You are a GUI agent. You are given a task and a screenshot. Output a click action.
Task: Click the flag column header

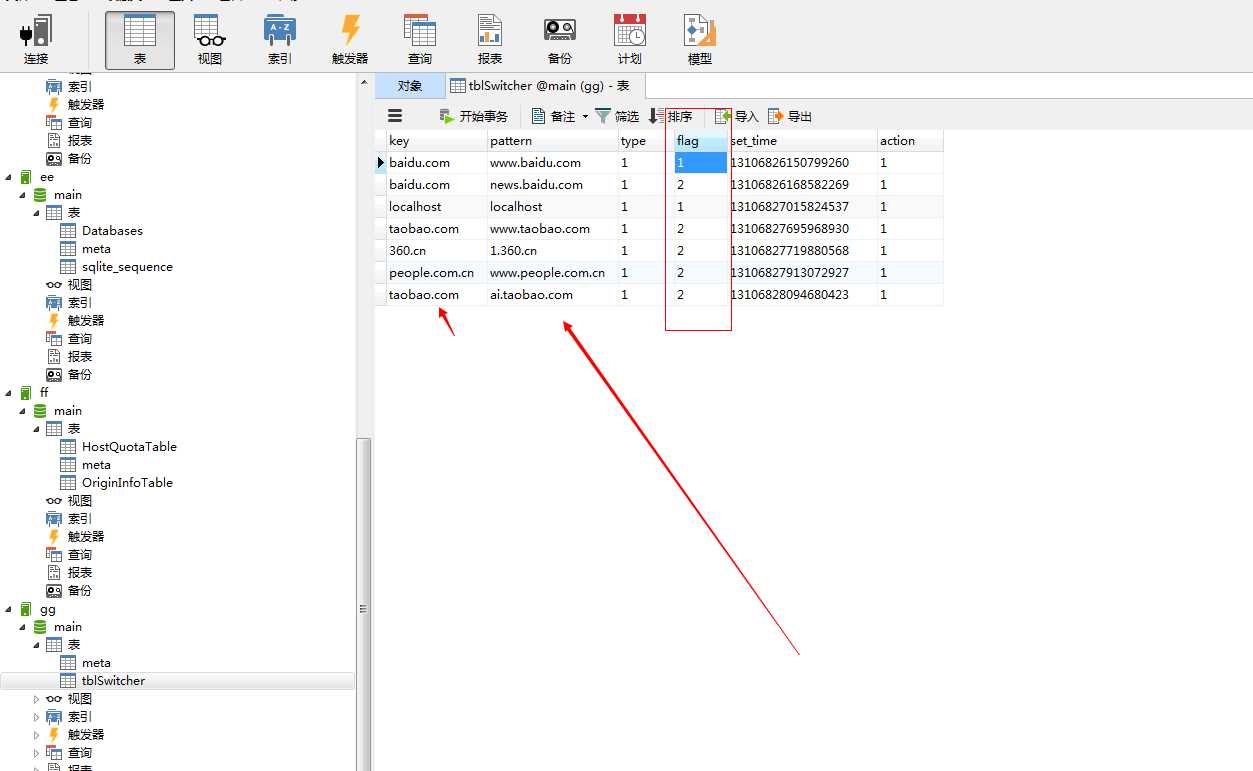point(701,141)
